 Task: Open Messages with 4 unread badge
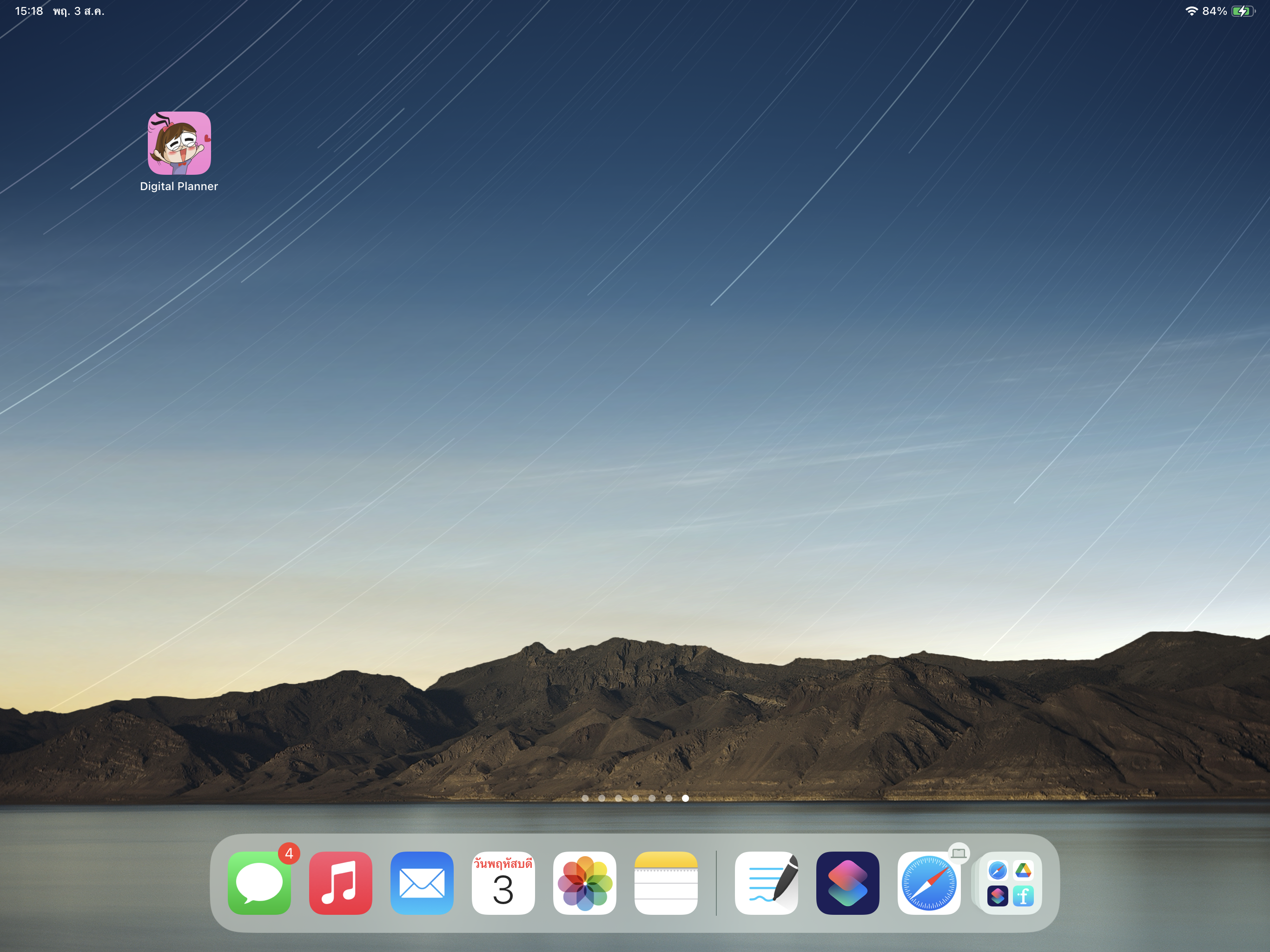pyautogui.click(x=259, y=883)
